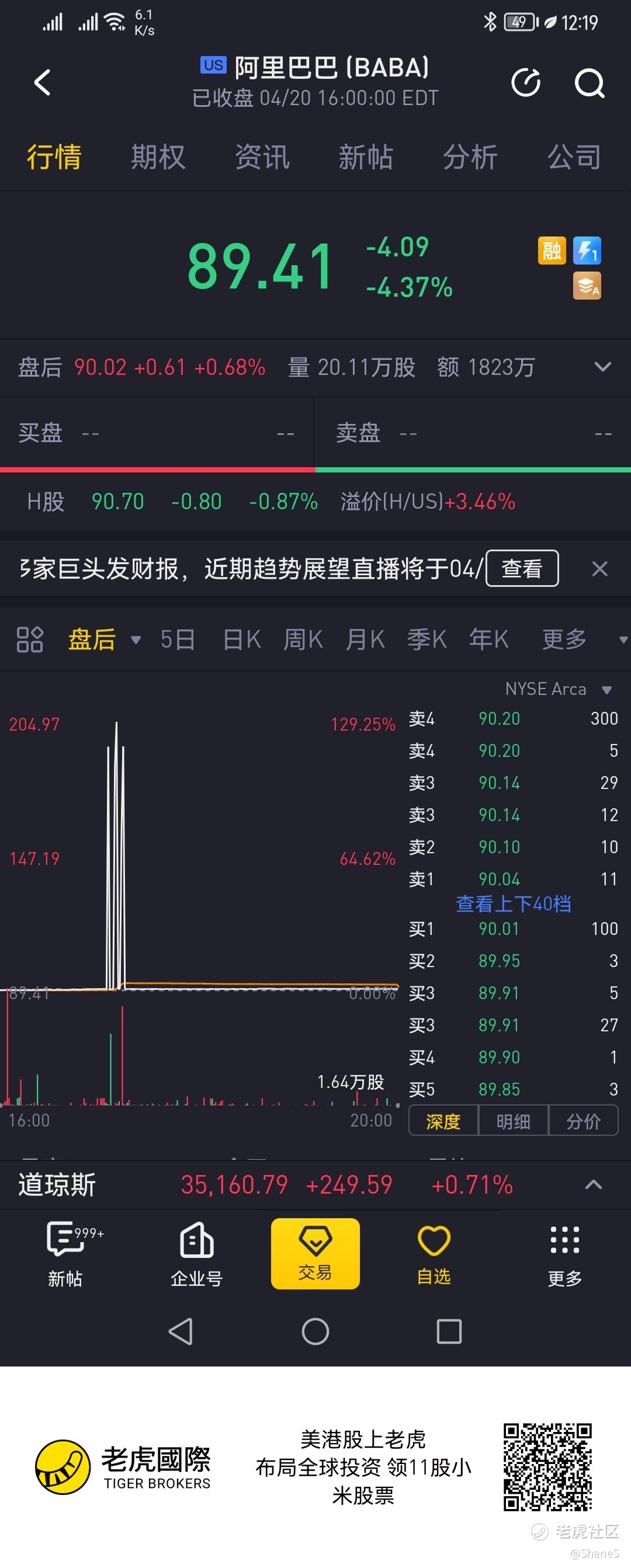This screenshot has width=631, height=1568.
Task: Tap the 买5 89.85 bid row
Action: tap(514, 1089)
